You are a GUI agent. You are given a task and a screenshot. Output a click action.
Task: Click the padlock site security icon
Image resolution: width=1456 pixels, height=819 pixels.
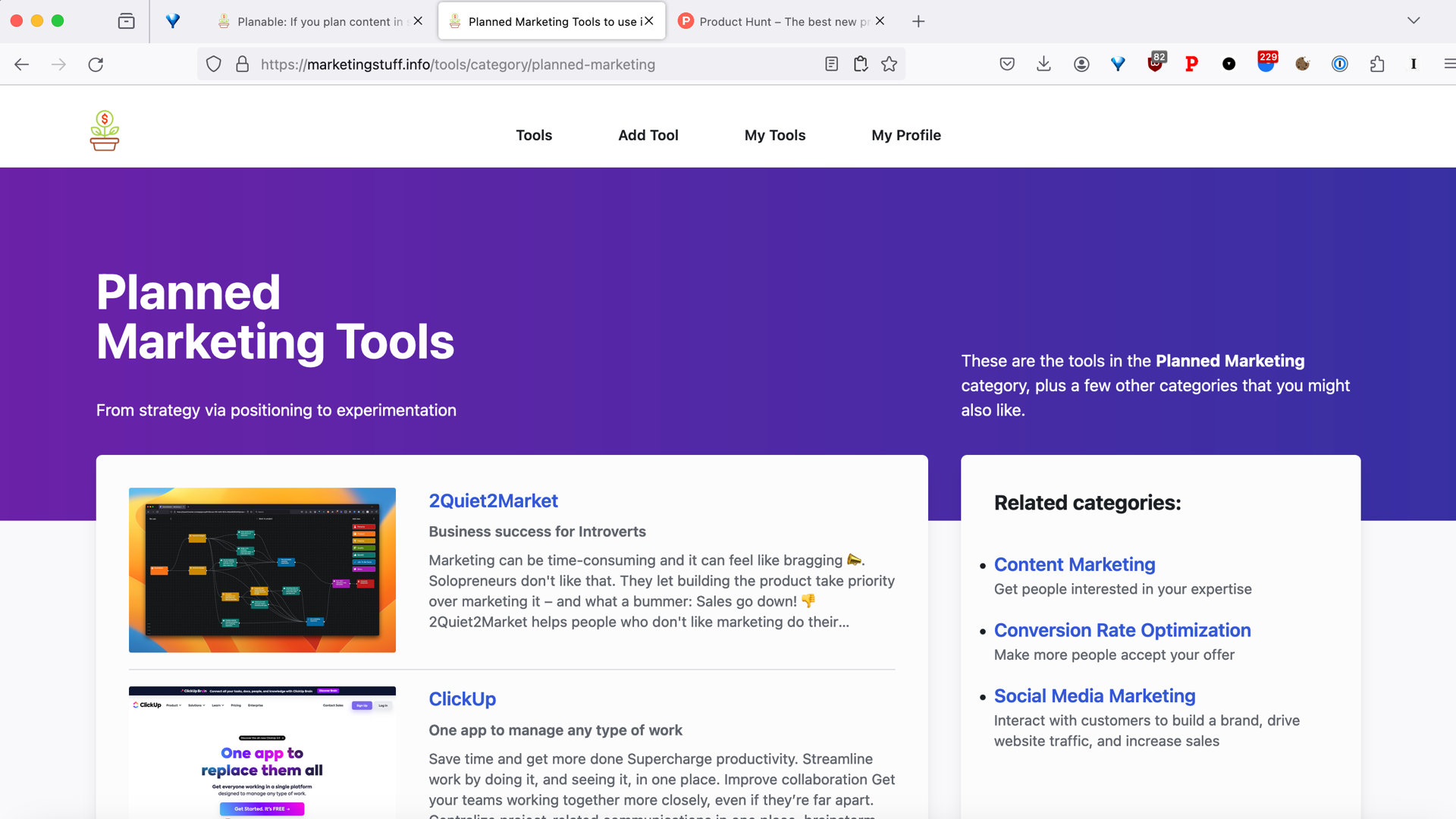coord(243,64)
